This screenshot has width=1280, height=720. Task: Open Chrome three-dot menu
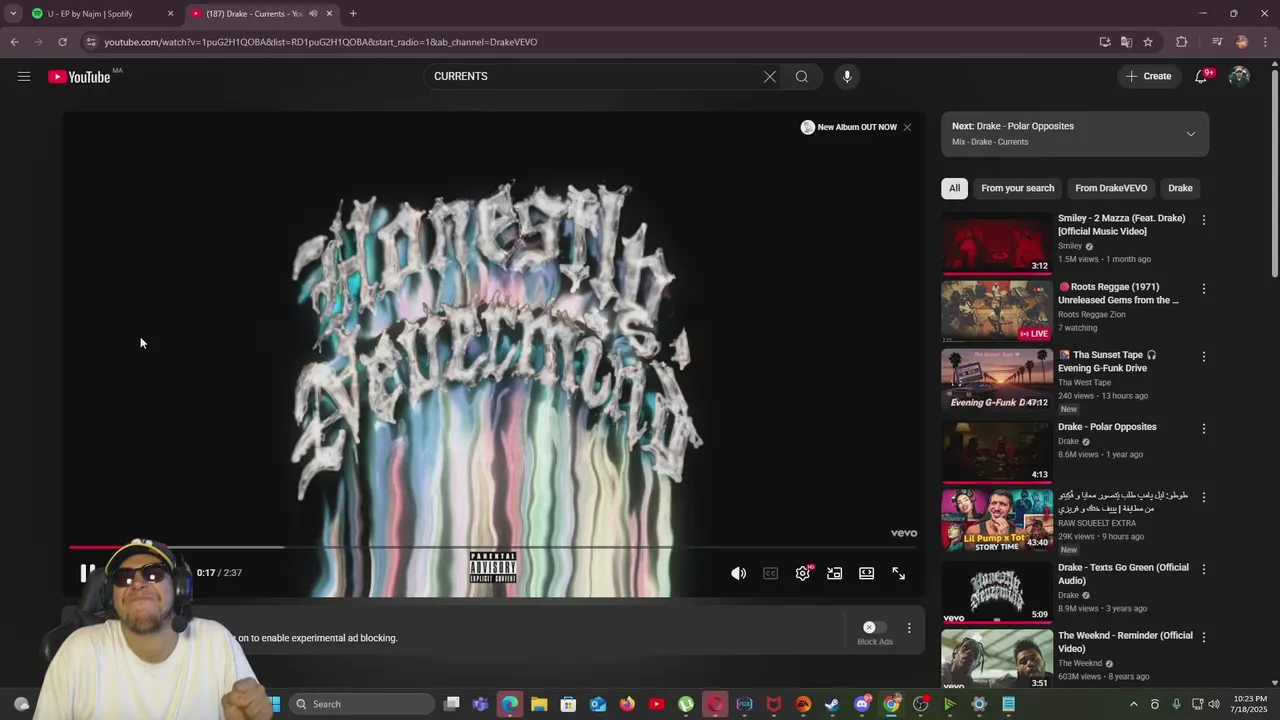(1265, 42)
